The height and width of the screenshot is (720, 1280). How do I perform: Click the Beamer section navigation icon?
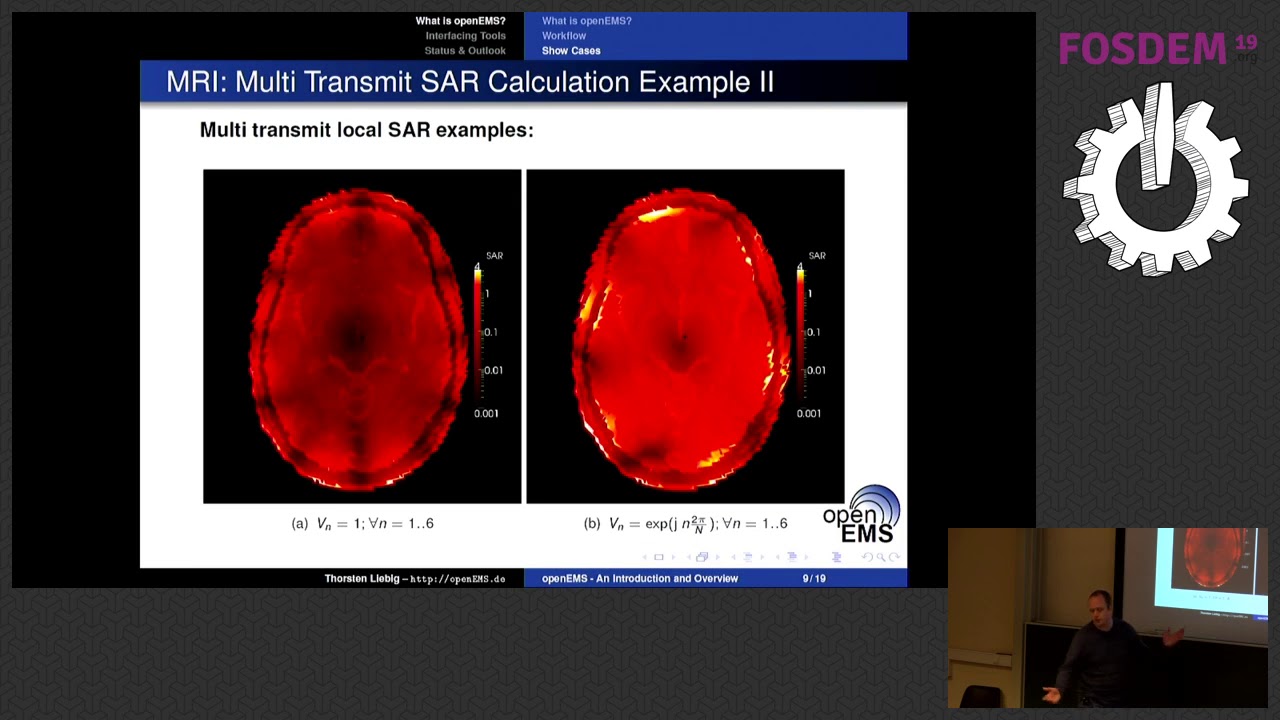tap(792, 557)
